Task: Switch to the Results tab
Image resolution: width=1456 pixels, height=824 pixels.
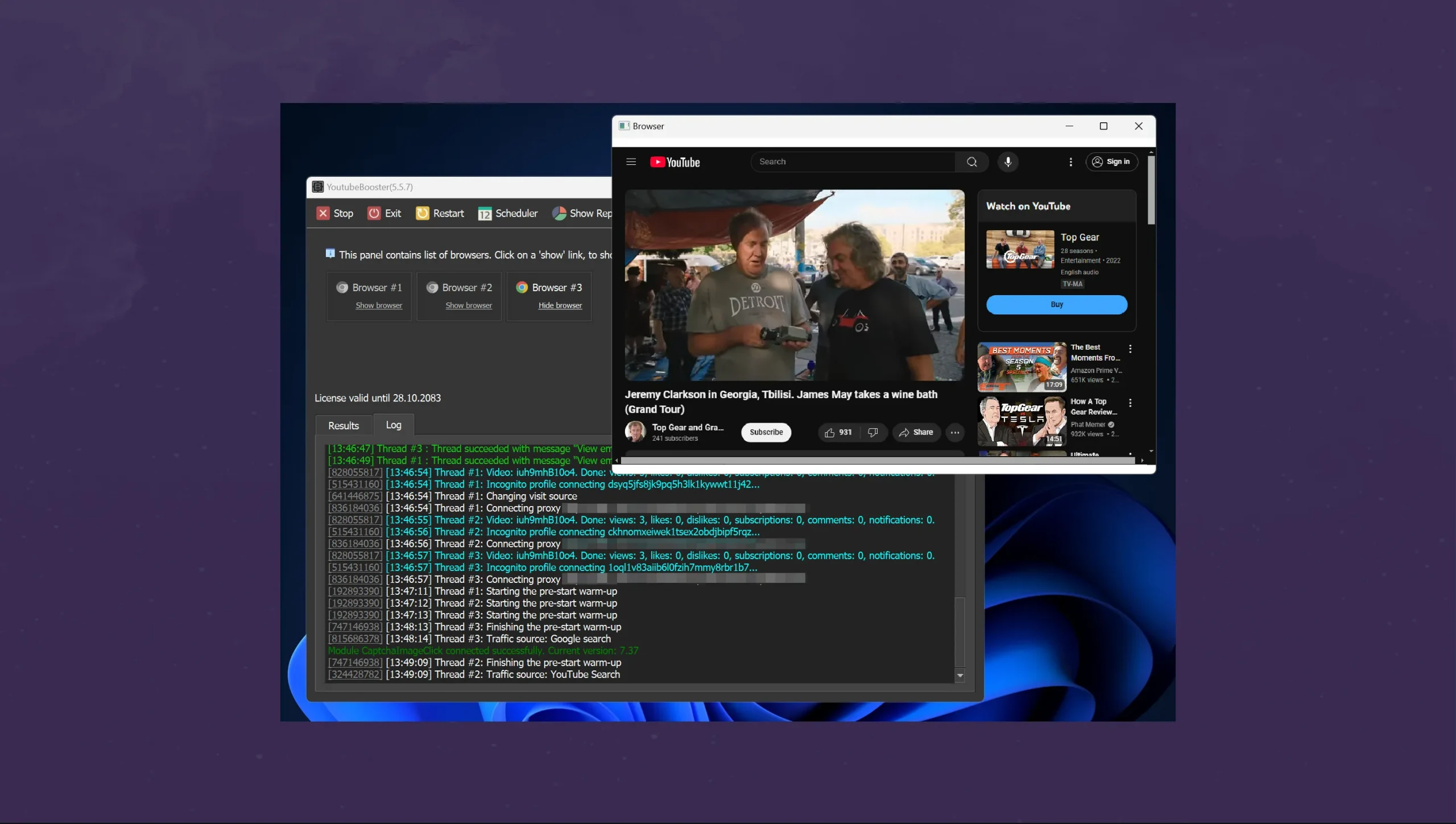Action: point(344,425)
